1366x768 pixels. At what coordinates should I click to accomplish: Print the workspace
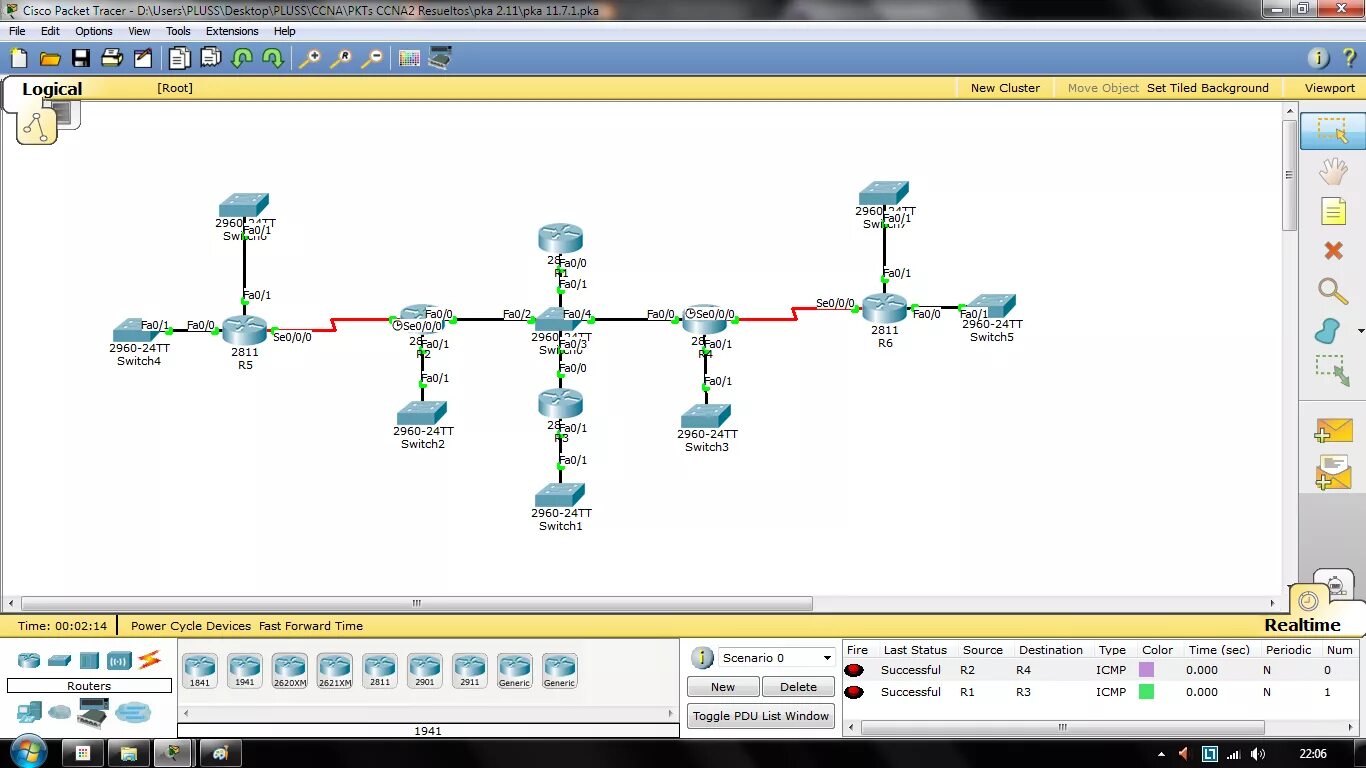tap(111, 58)
